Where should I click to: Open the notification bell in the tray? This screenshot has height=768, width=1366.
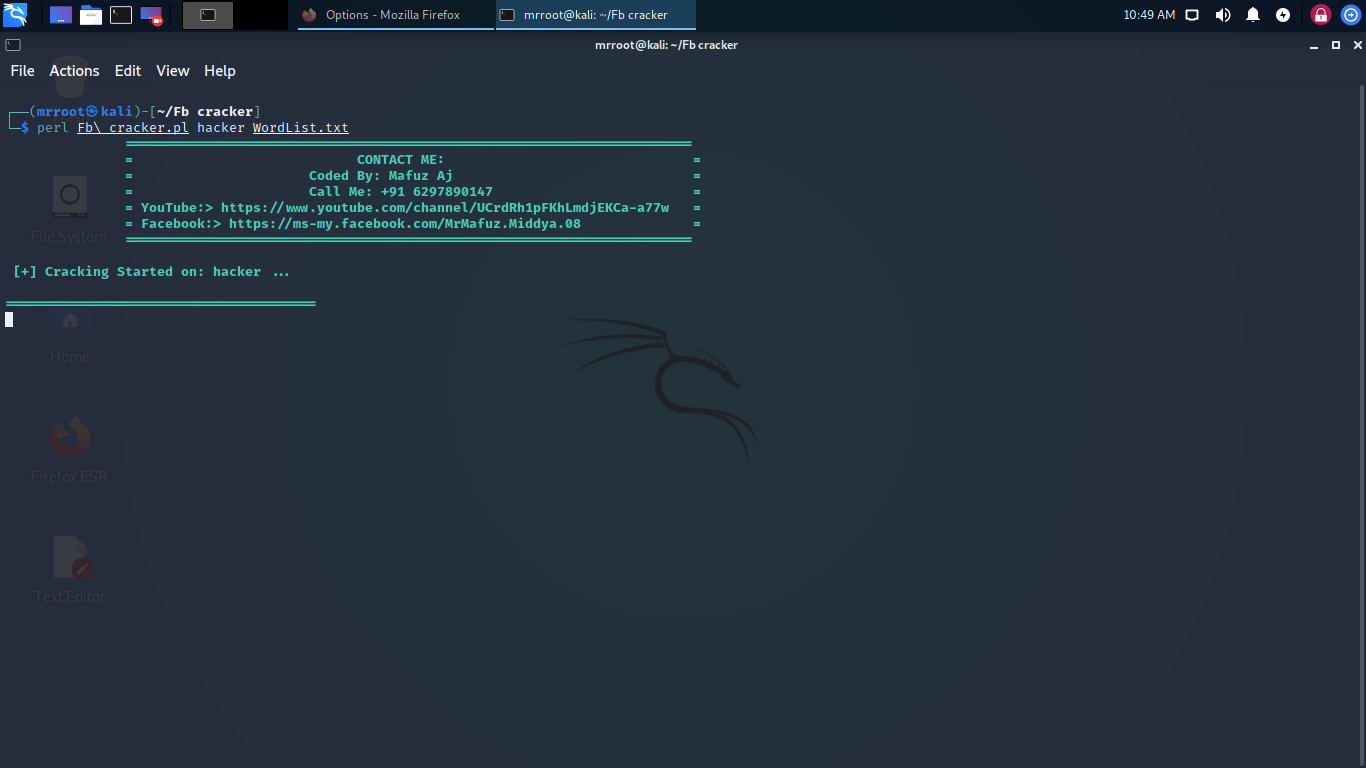click(1252, 15)
